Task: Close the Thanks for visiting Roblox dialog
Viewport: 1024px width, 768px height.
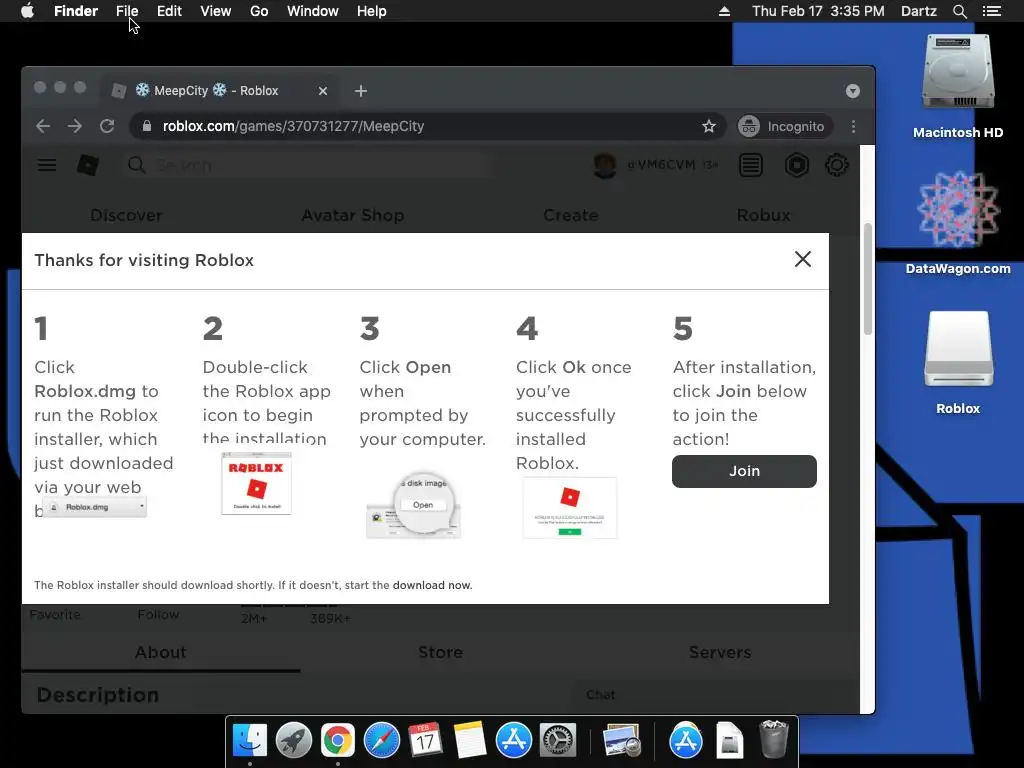Action: (x=803, y=259)
